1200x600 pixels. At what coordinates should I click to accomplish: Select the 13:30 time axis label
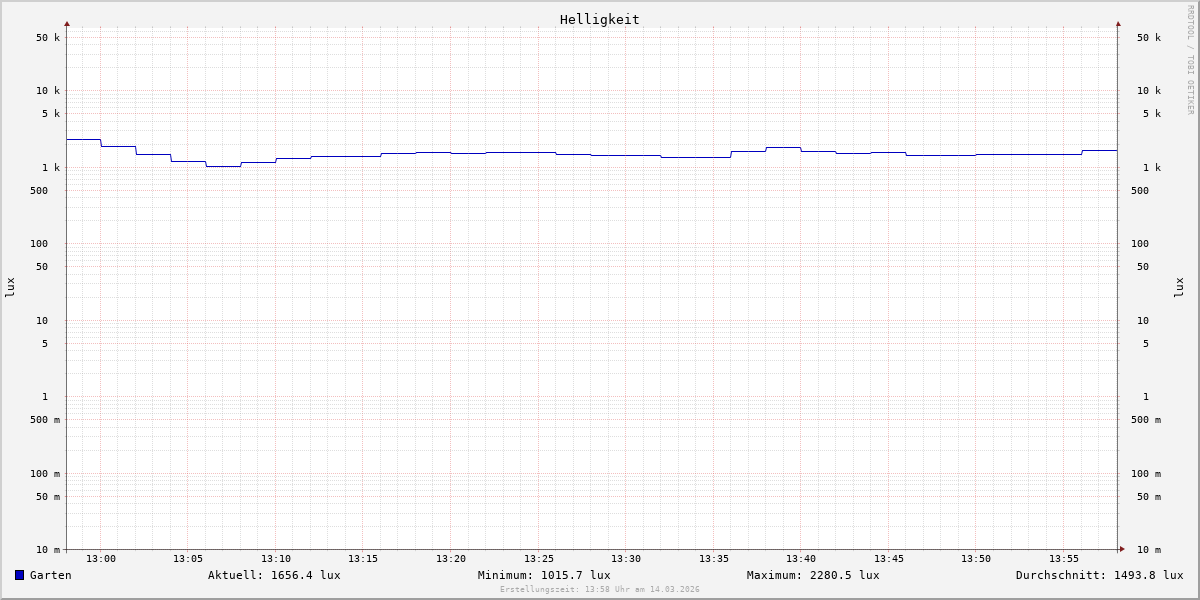click(626, 559)
